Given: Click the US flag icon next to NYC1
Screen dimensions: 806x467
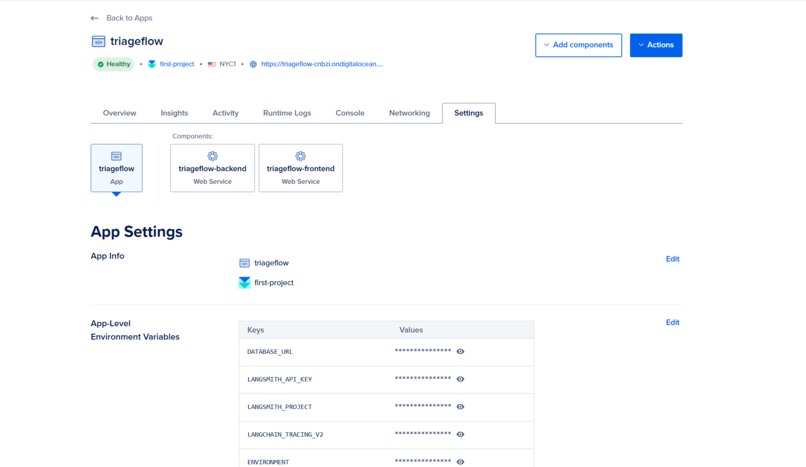Looking at the screenshot, I should (x=212, y=64).
